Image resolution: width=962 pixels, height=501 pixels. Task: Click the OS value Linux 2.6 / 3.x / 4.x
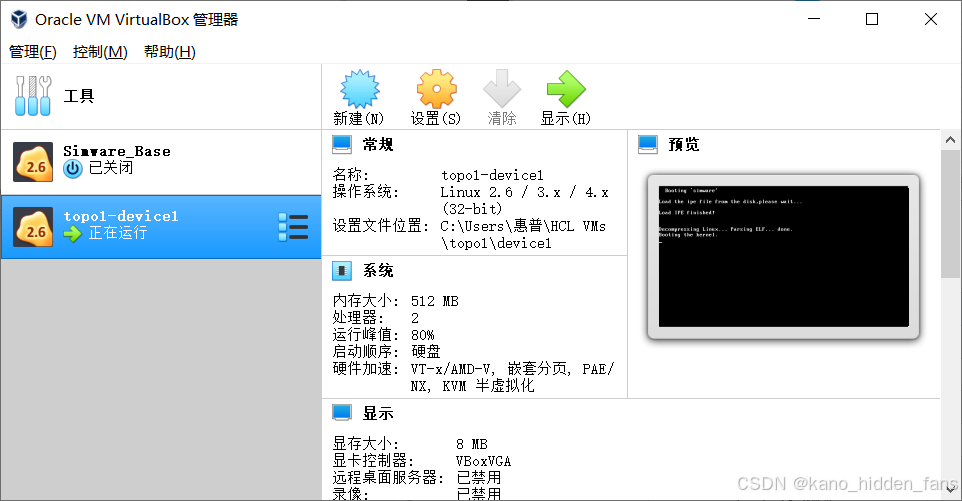525,193
